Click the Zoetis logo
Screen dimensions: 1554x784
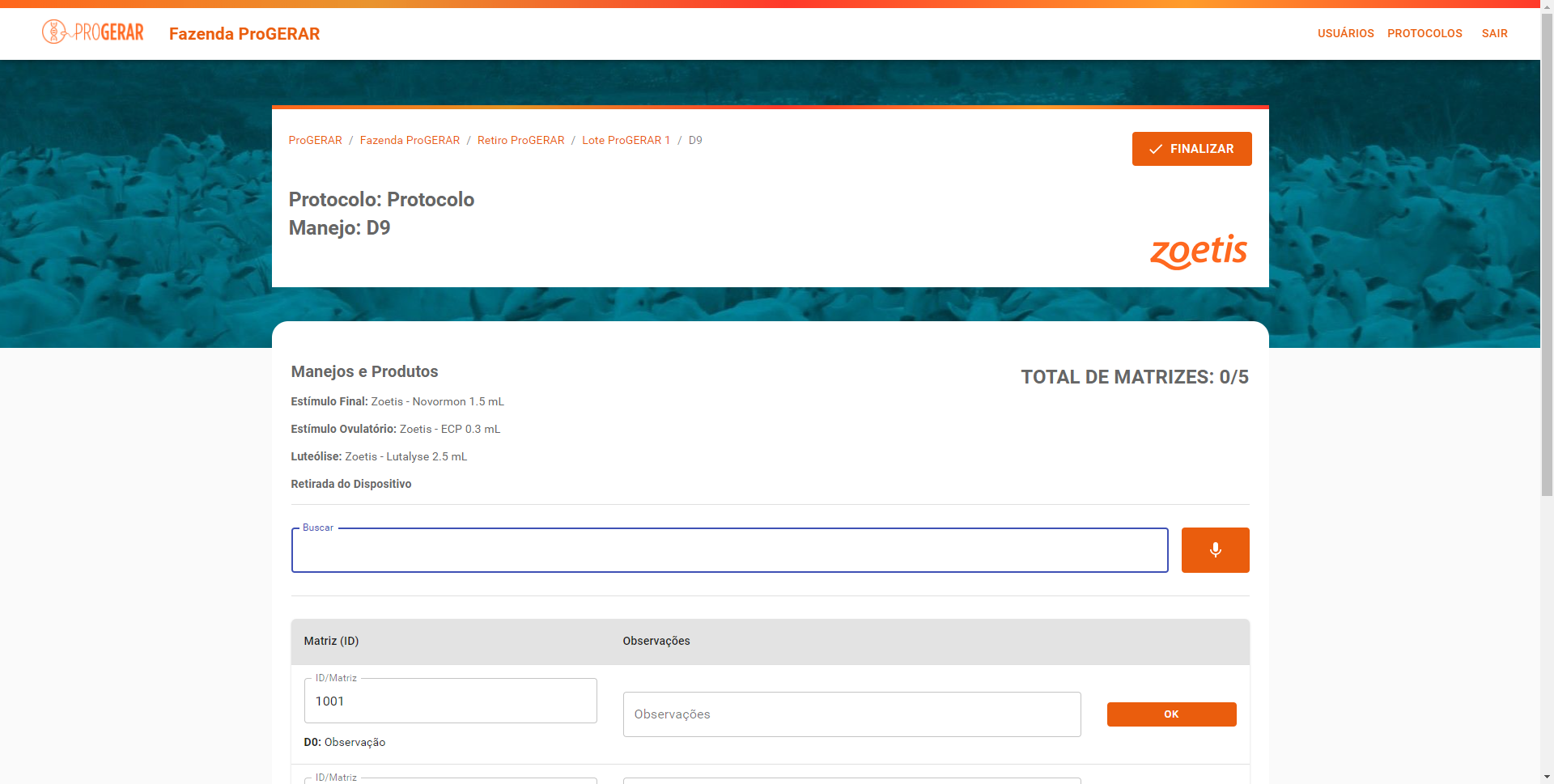point(1199,252)
